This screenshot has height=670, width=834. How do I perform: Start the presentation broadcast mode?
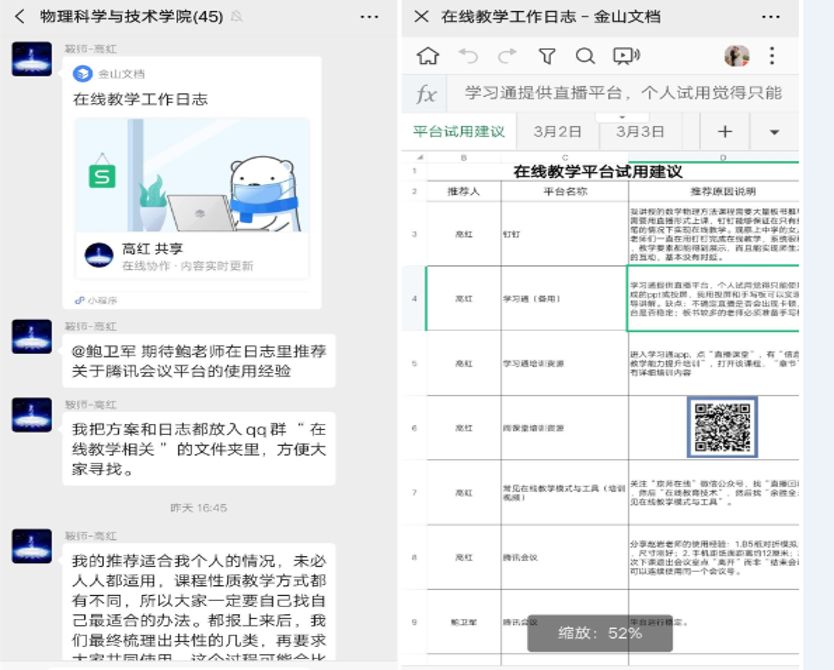[x=626, y=56]
